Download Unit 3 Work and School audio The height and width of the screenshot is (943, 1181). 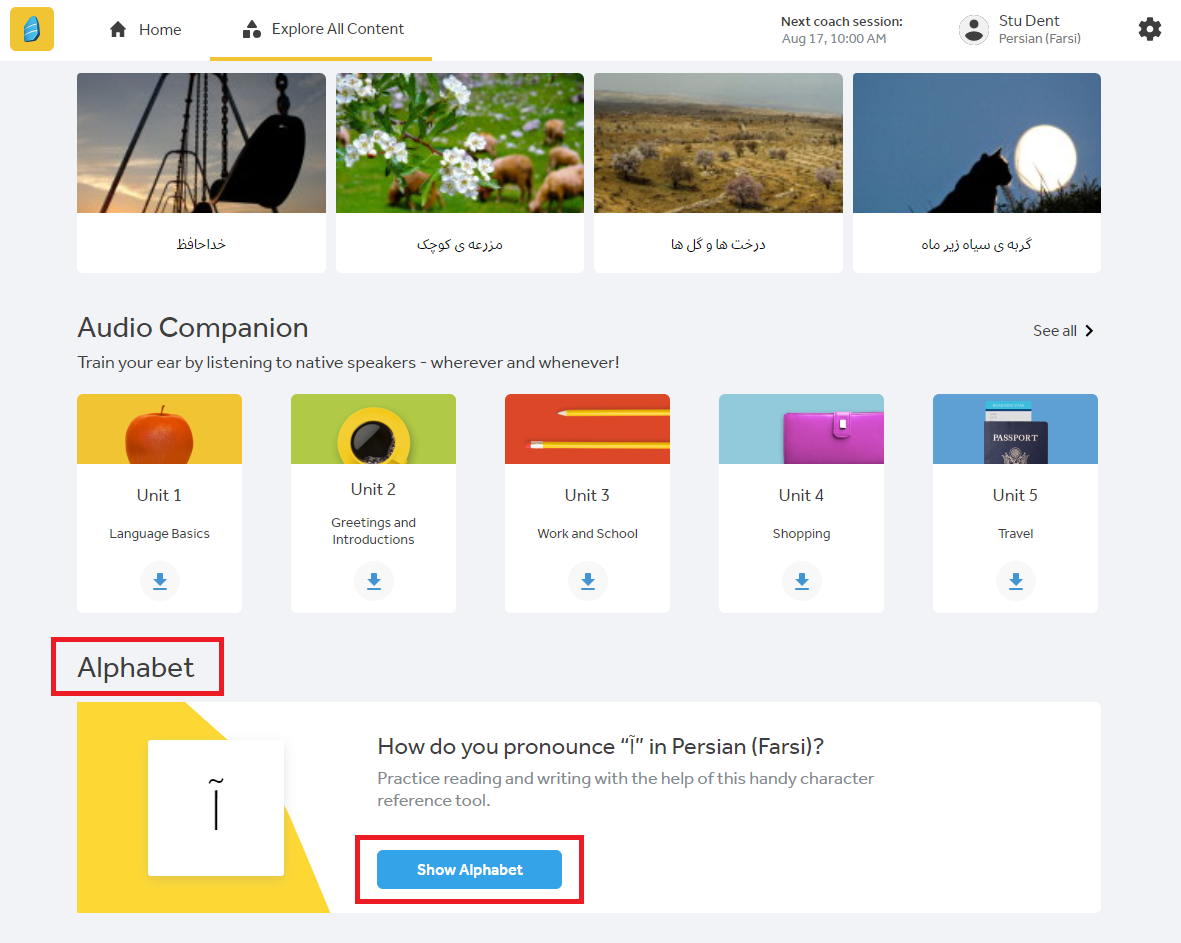pos(588,581)
